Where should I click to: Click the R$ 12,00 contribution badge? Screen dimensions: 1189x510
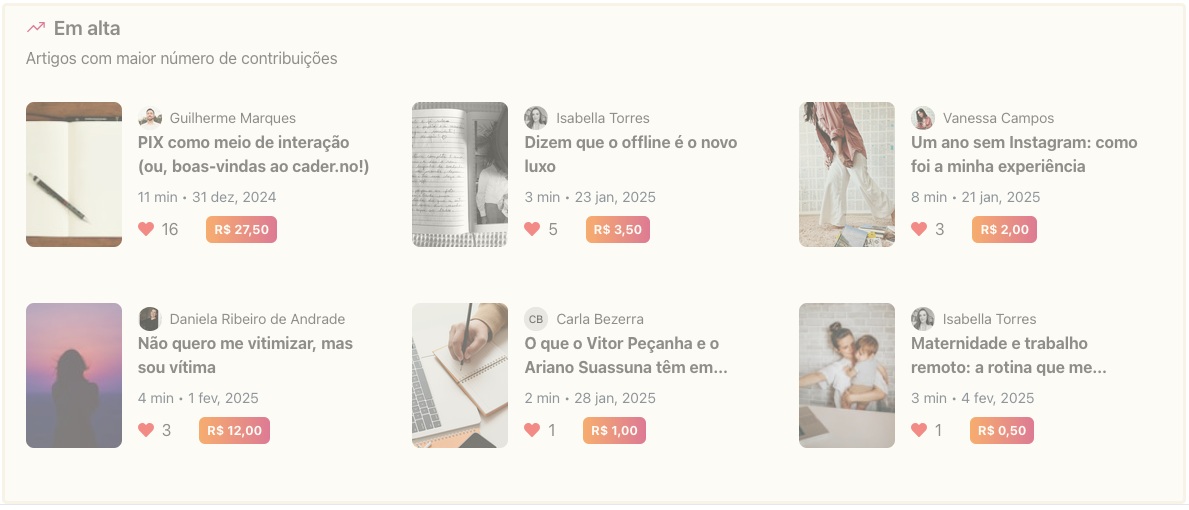tap(234, 430)
